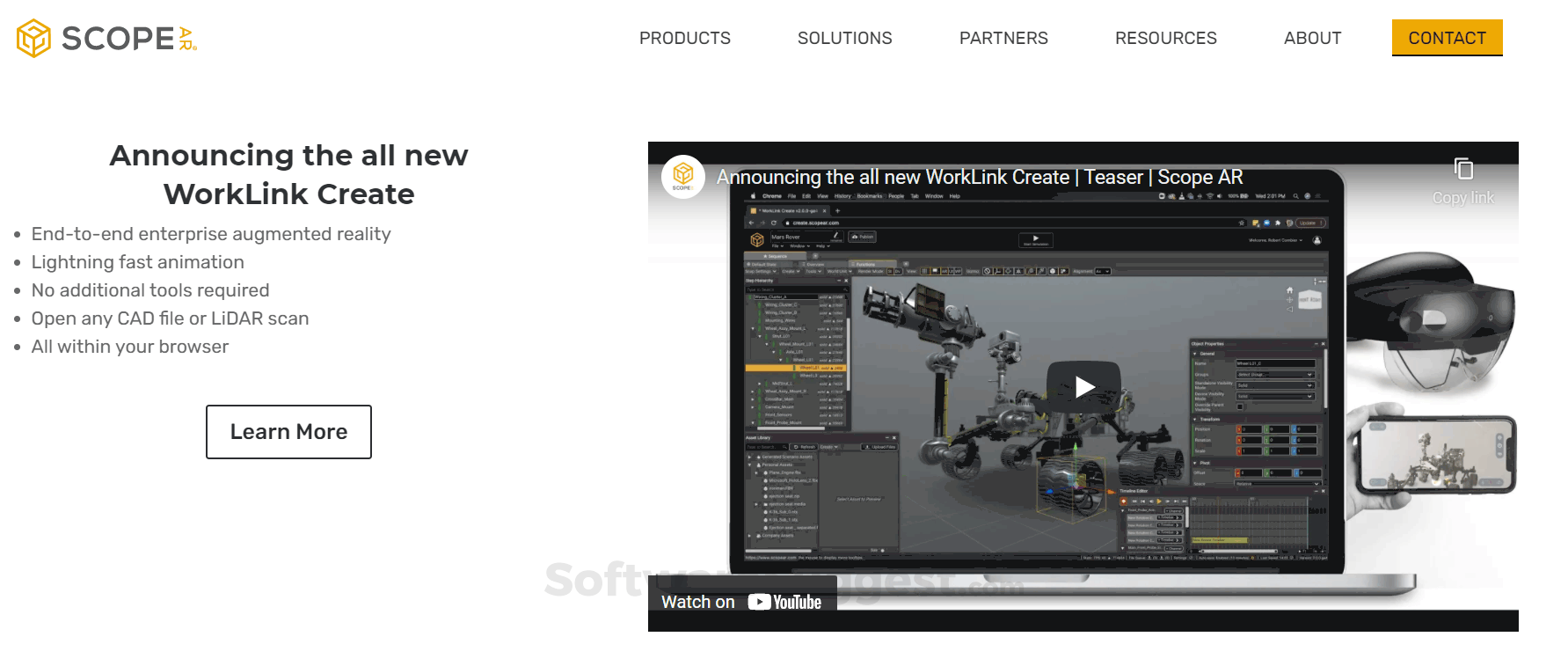Open the video title link
The height and width of the screenshot is (666, 1568).
pyautogui.click(x=980, y=177)
